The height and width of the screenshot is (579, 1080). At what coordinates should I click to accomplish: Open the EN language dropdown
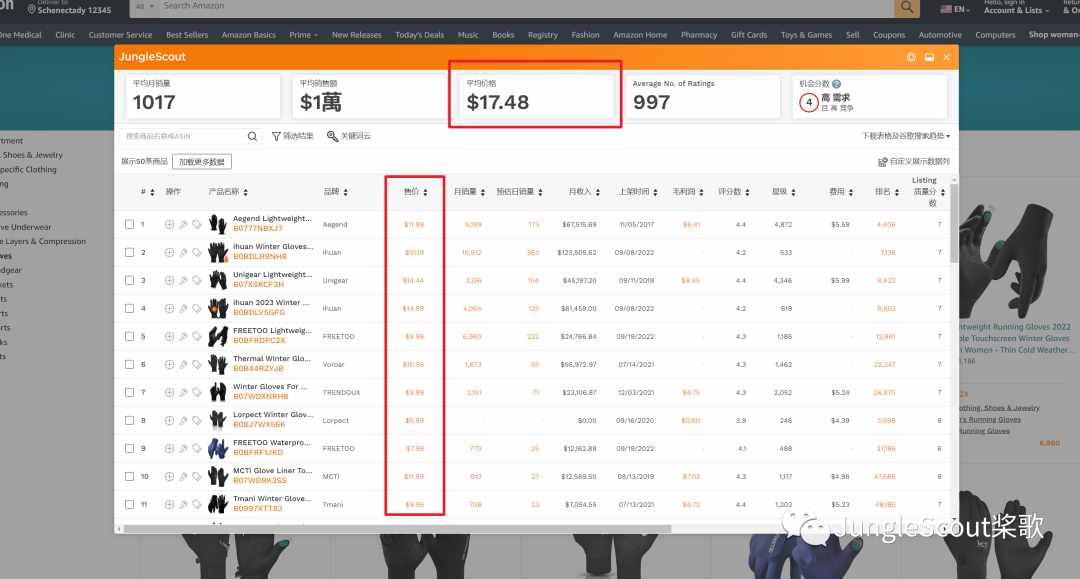955,10
